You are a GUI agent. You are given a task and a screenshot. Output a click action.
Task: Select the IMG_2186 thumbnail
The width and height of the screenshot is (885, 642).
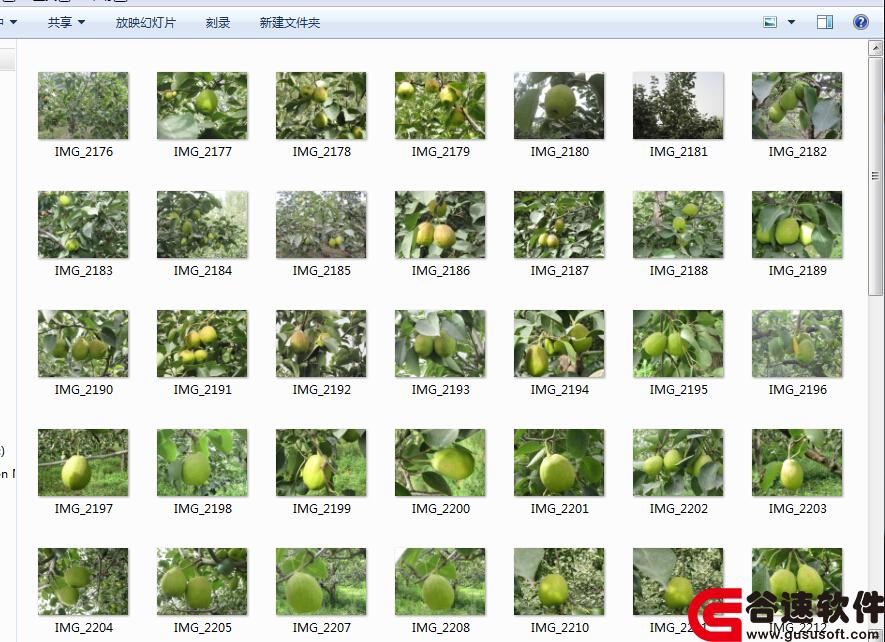pos(440,225)
